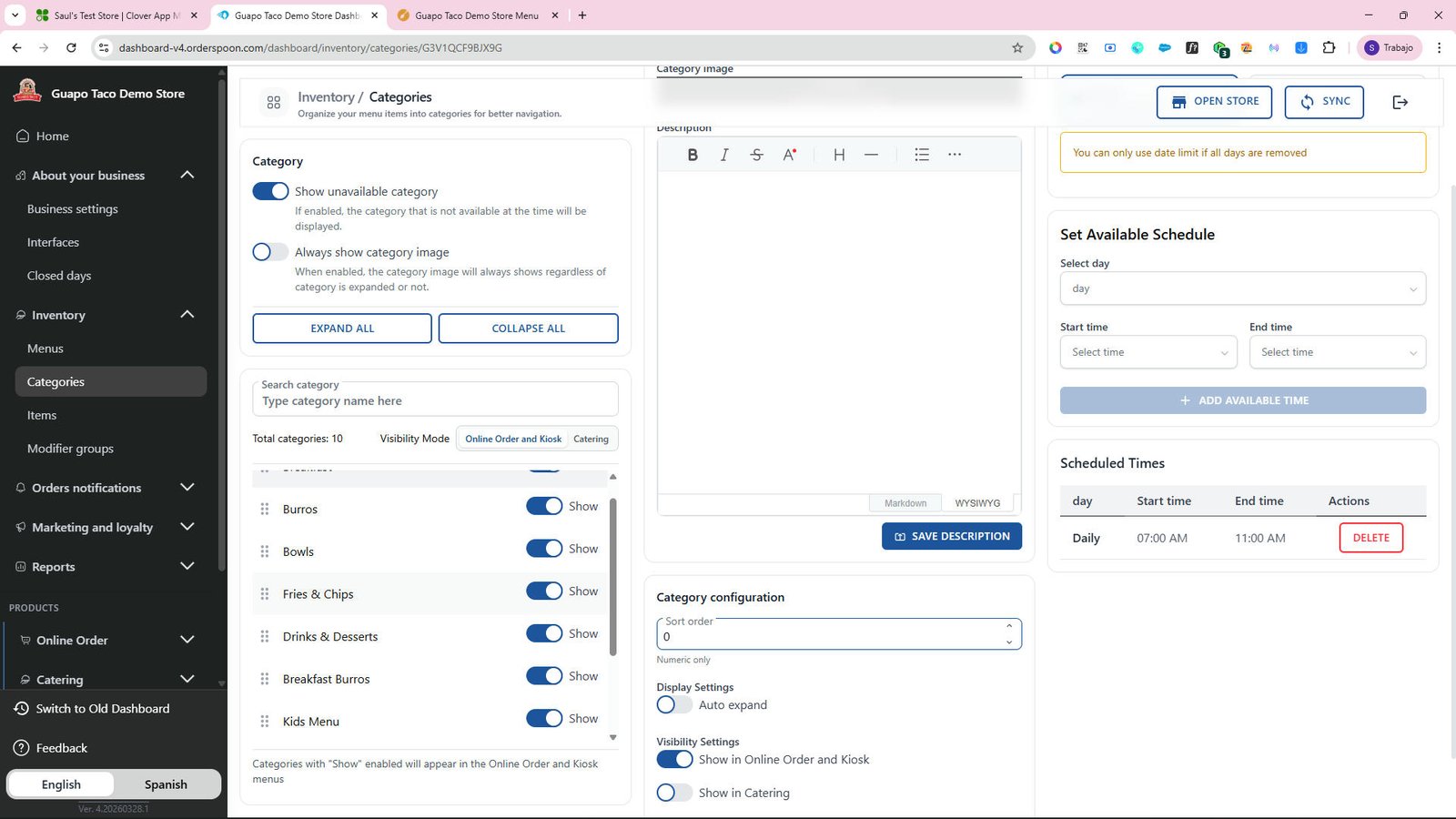Toggle Show in Online Order and Kiosk
This screenshot has height=819, width=1456.
(x=674, y=760)
